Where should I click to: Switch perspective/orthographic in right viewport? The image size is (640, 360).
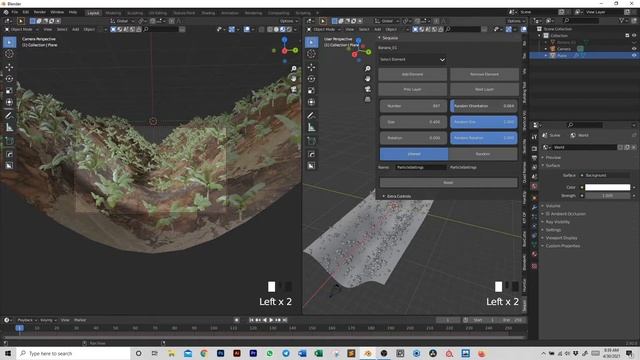pyautogui.click(x=367, y=99)
